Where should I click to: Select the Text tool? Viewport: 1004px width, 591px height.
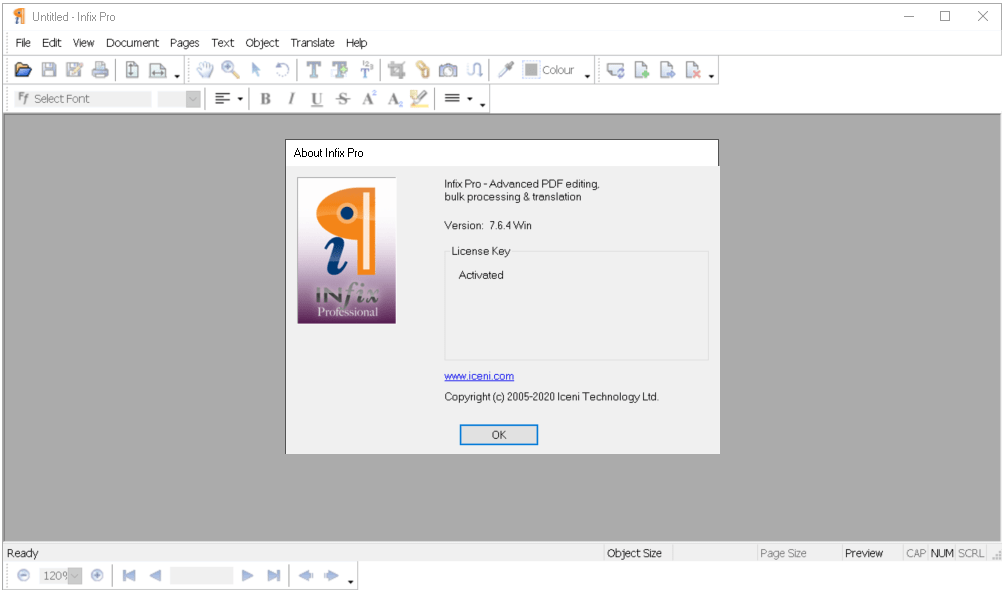pos(314,70)
